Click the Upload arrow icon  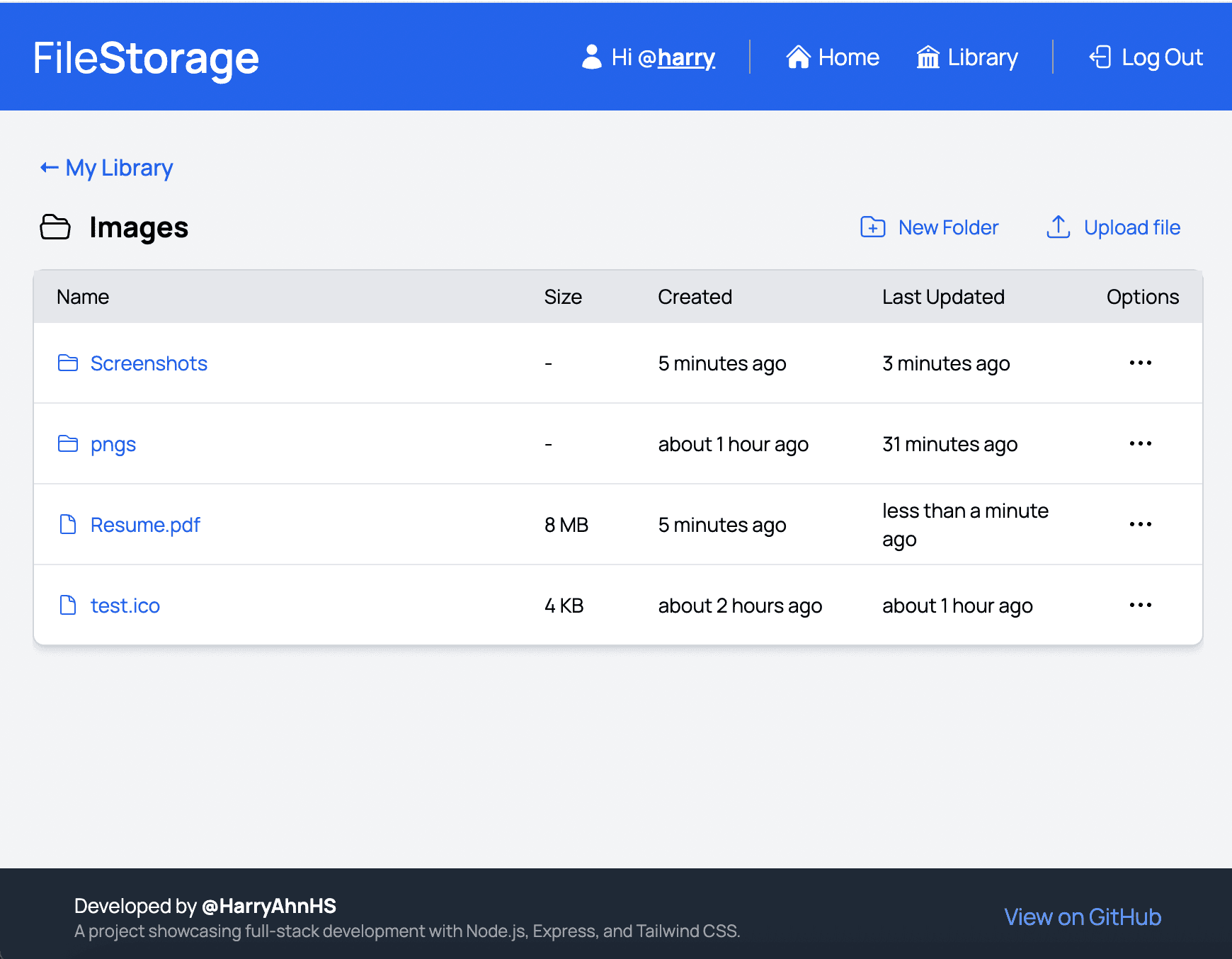(x=1059, y=227)
